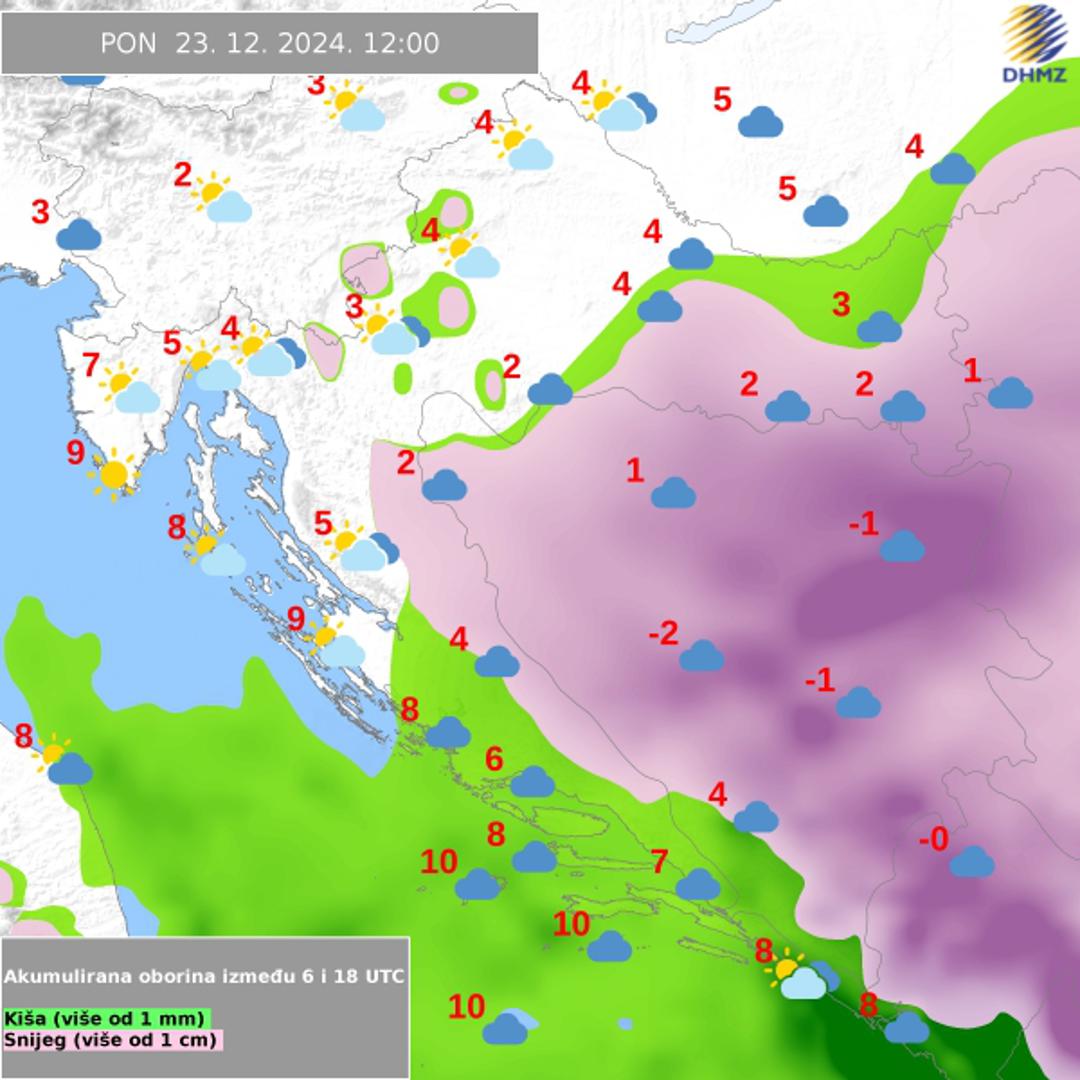
Task: Click the date header PON 23. 12. 2024. 12:00
Action: (x=269, y=43)
